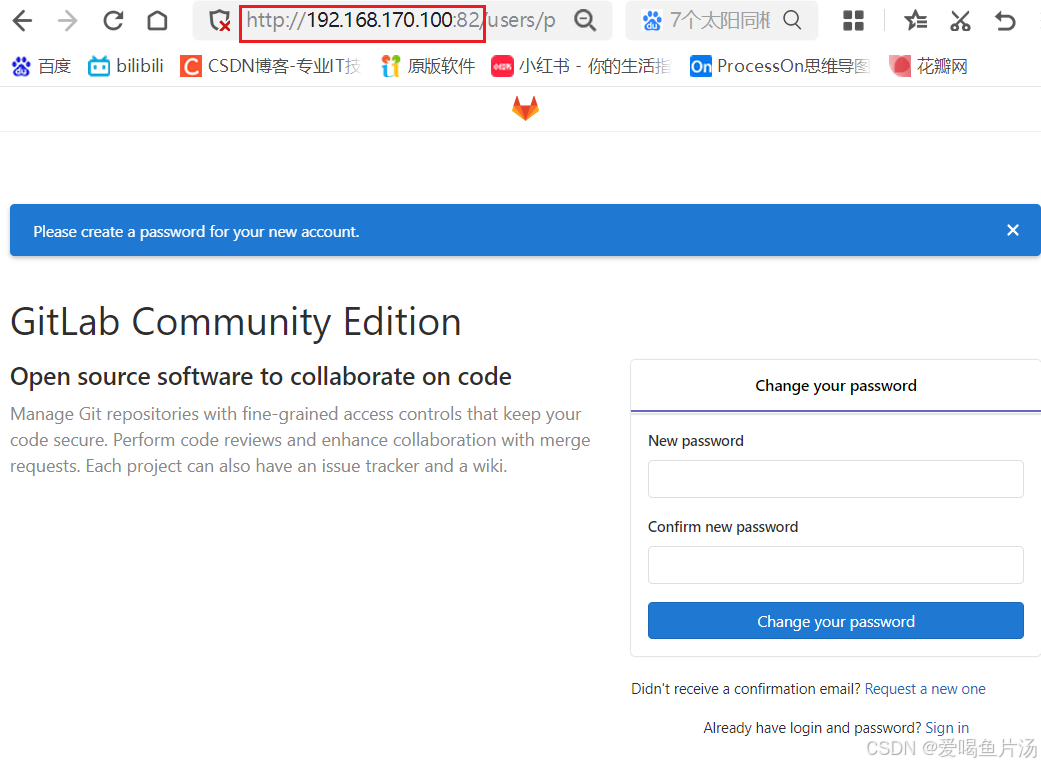The height and width of the screenshot is (766, 1041).
Task: Open the bilibili bookmark
Action: [x=125, y=66]
